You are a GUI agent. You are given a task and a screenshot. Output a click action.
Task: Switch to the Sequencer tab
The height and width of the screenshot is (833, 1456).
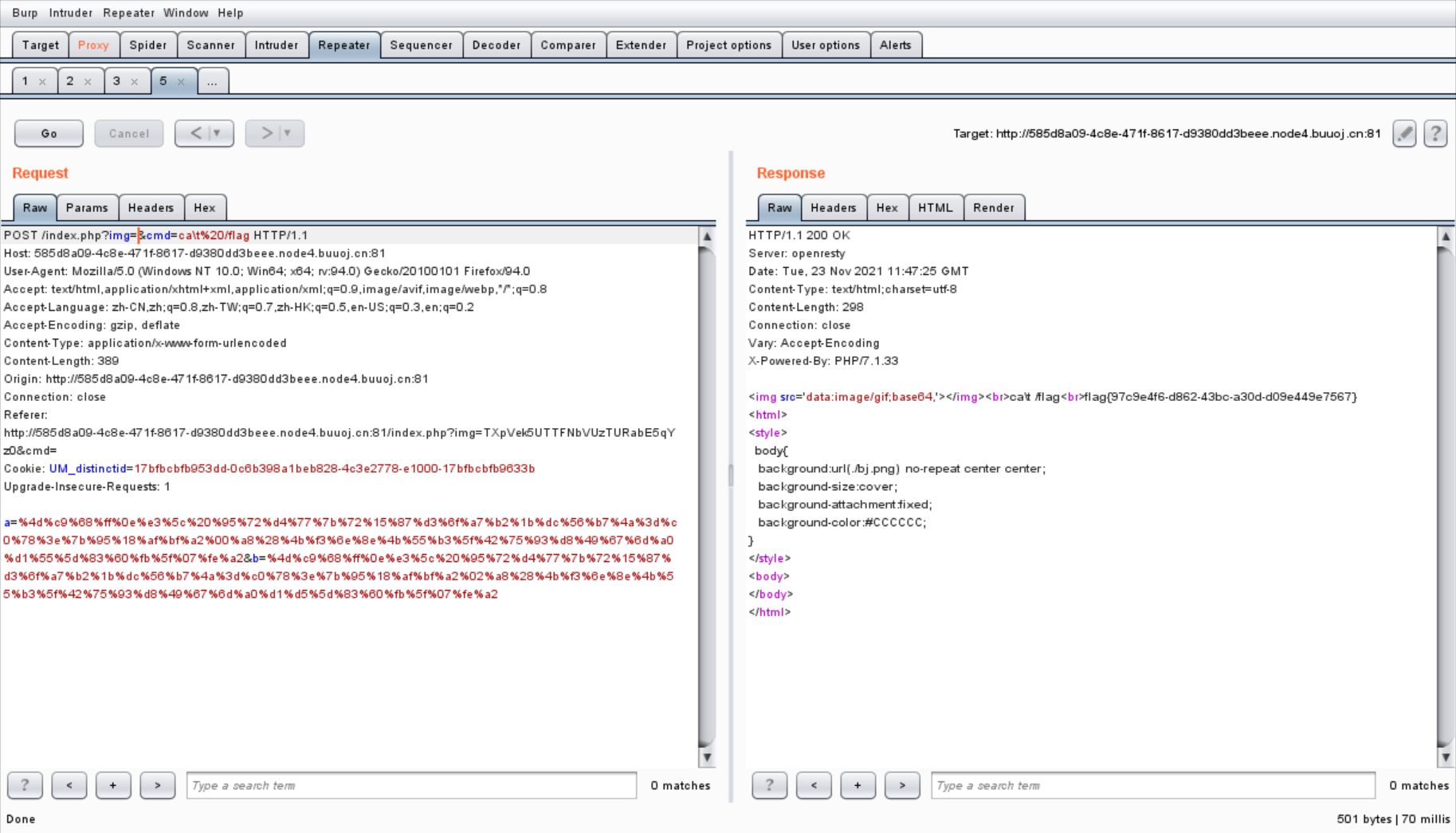pos(421,45)
